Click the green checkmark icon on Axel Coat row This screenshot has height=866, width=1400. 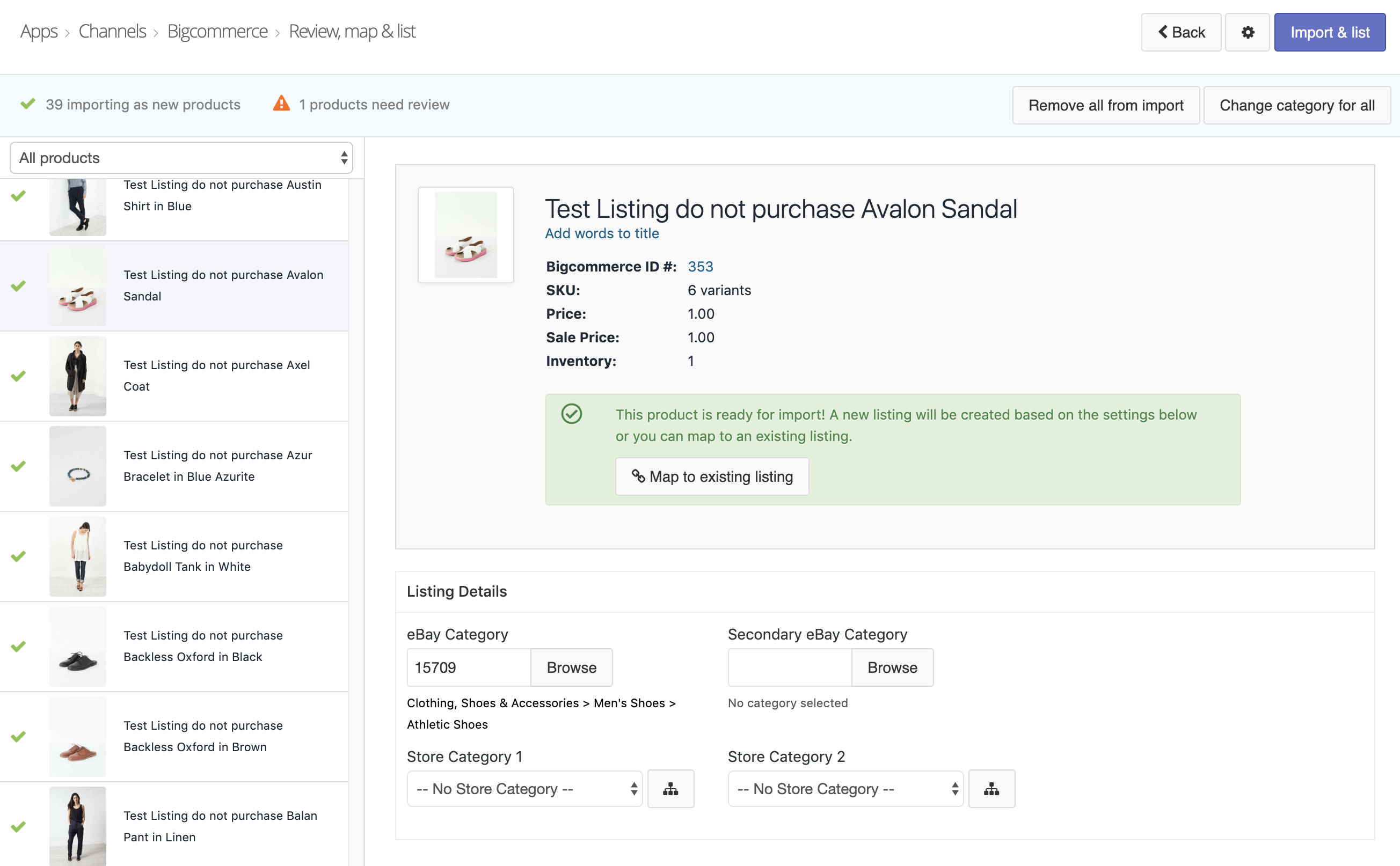coord(19,375)
